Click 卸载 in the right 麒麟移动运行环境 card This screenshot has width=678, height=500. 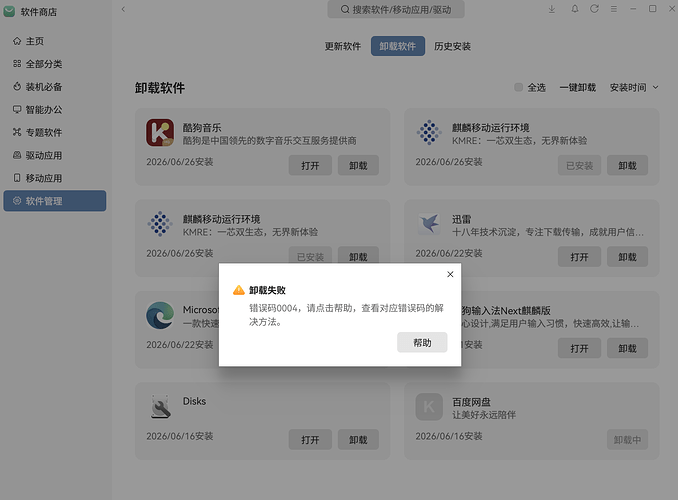[x=627, y=165]
